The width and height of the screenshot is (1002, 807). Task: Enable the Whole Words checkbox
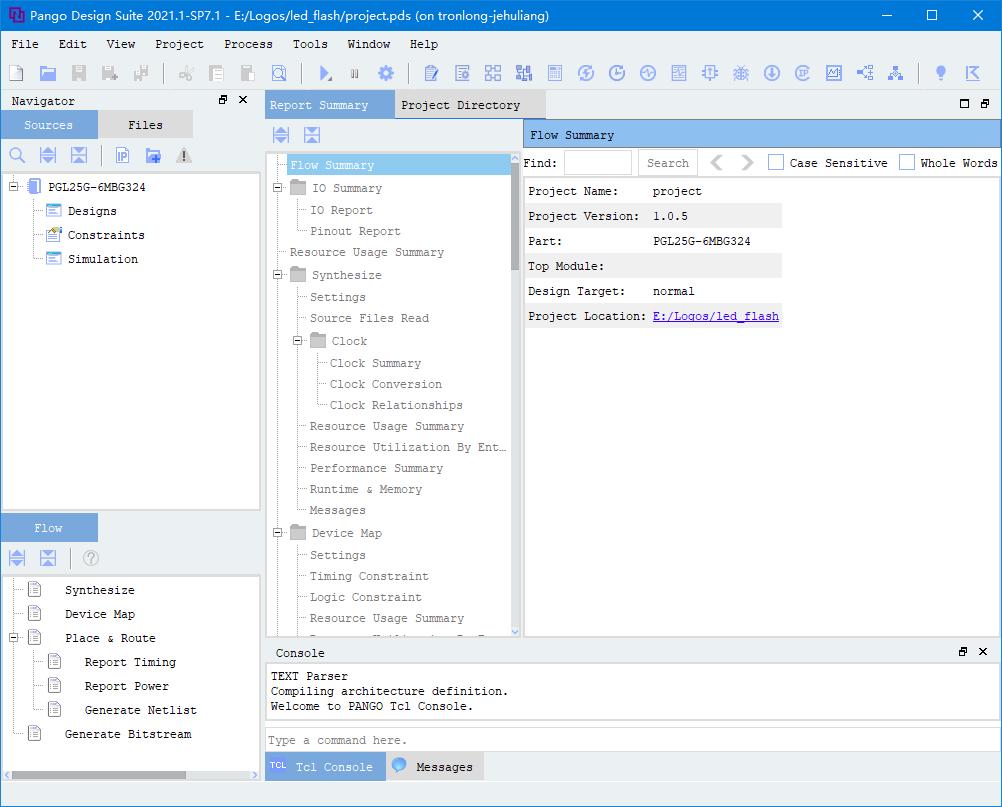[907, 162]
